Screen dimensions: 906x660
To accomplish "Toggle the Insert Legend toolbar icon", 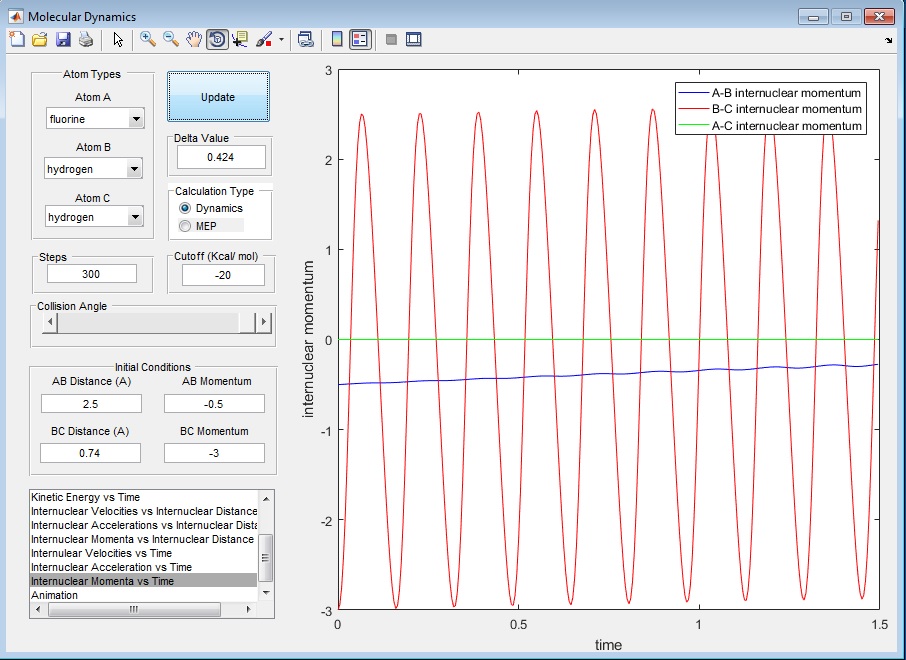I will (x=360, y=40).
